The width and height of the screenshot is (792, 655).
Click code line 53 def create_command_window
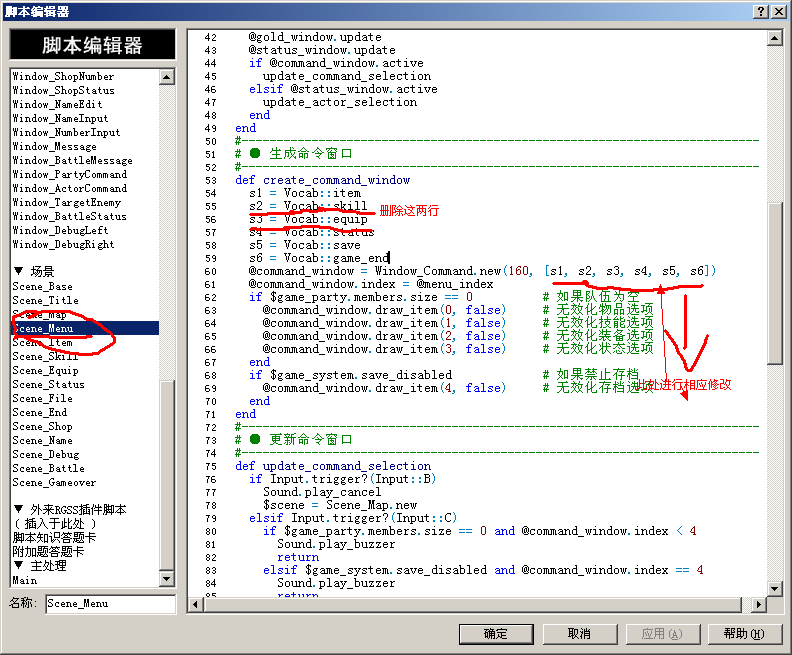tap(323, 180)
